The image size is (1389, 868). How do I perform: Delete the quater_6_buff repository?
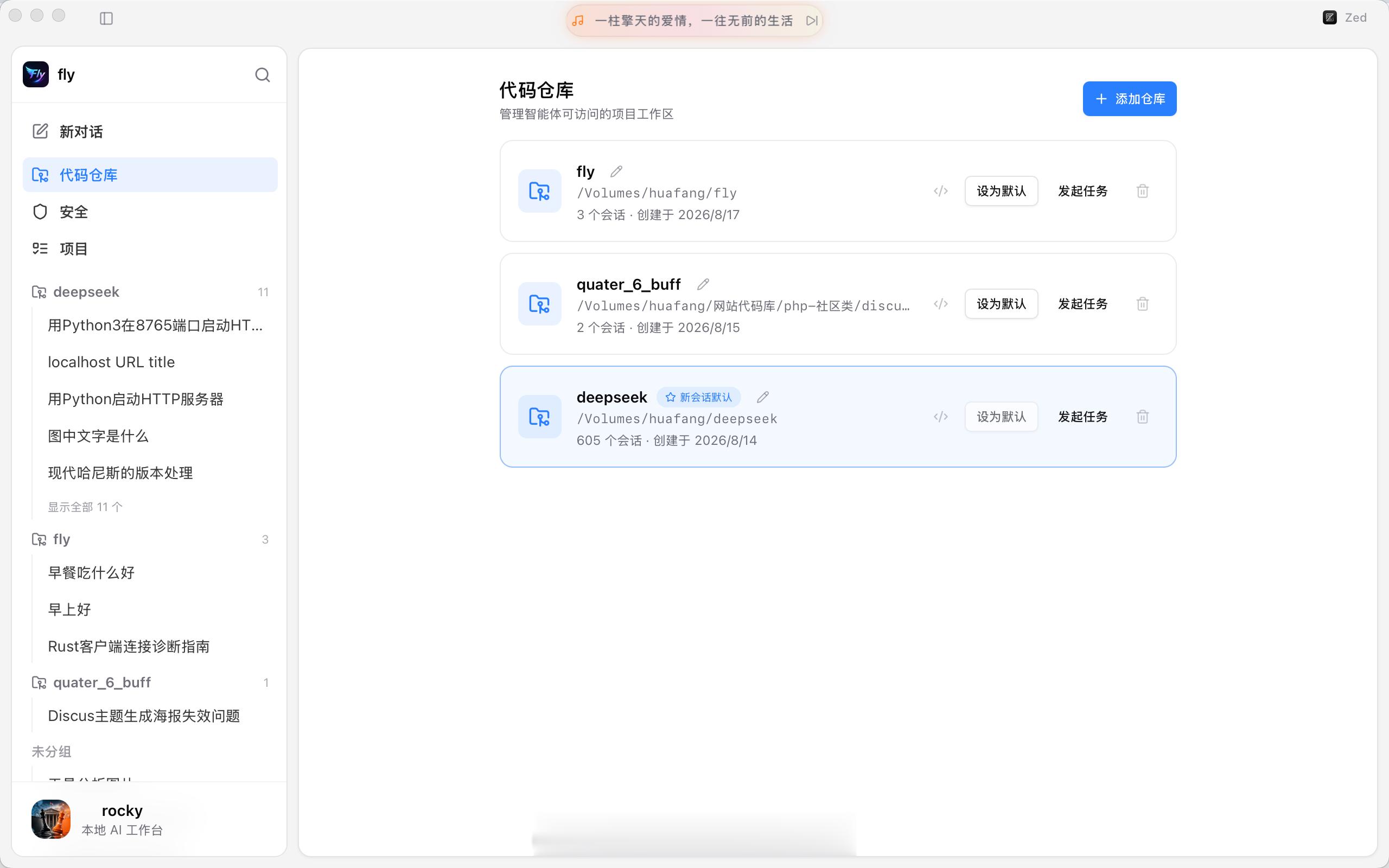tap(1142, 304)
